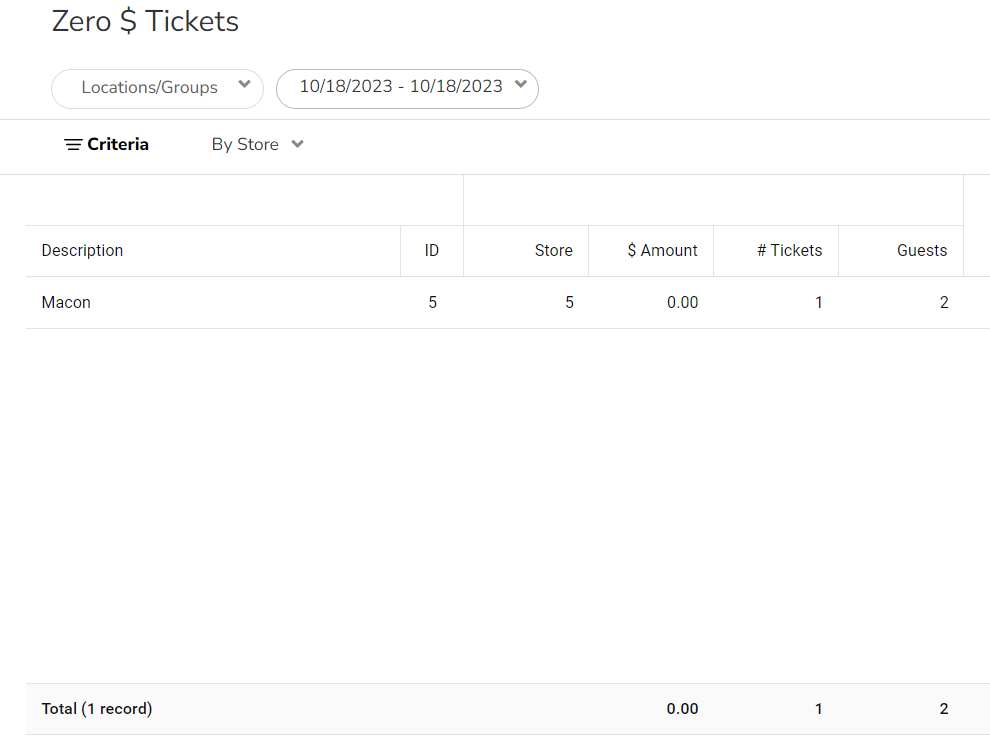The height and width of the screenshot is (747, 990).
Task: Sort by the ID column header
Action: coord(431,251)
